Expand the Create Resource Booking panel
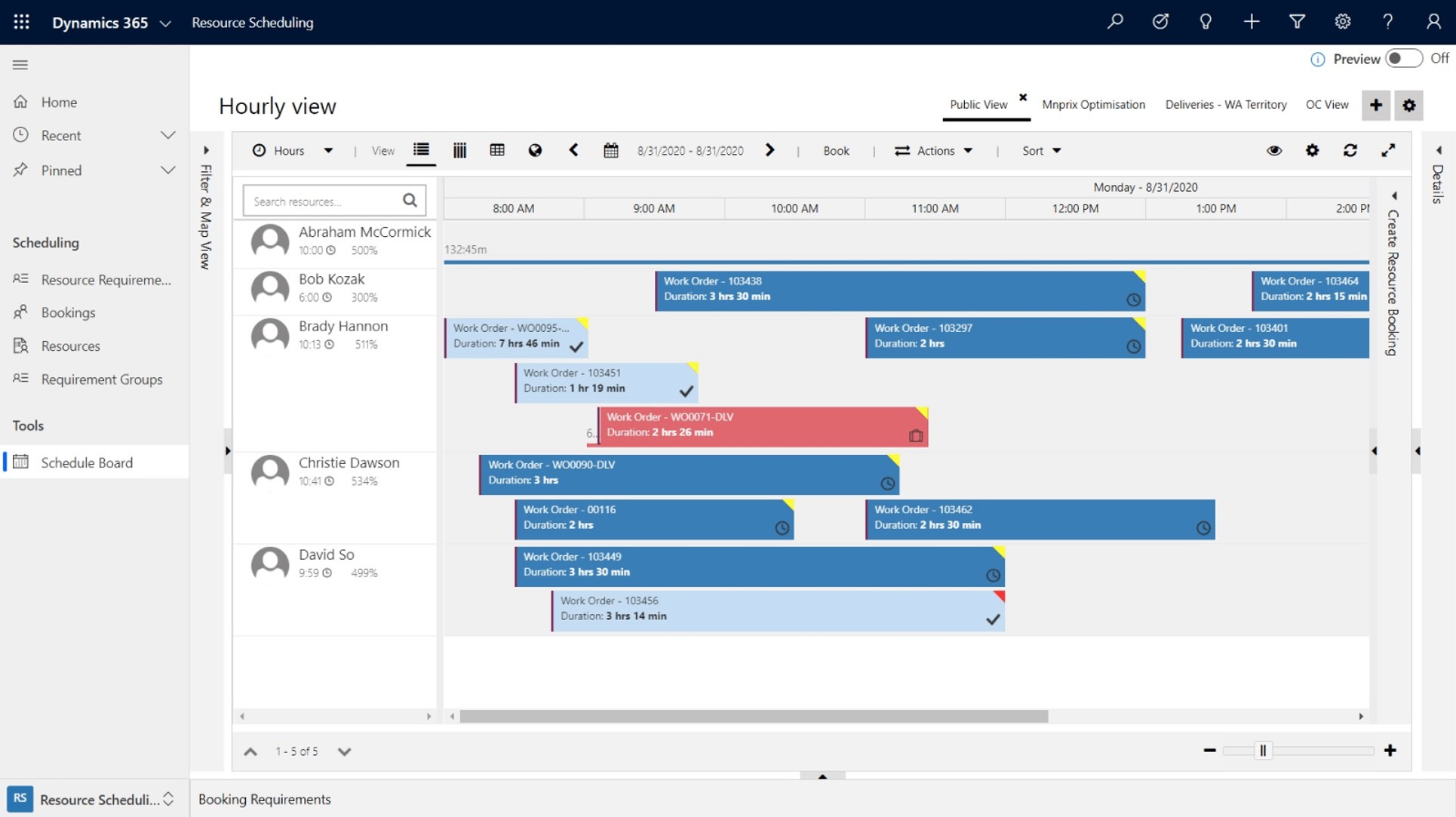Image resolution: width=1456 pixels, height=817 pixels. (x=1394, y=195)
